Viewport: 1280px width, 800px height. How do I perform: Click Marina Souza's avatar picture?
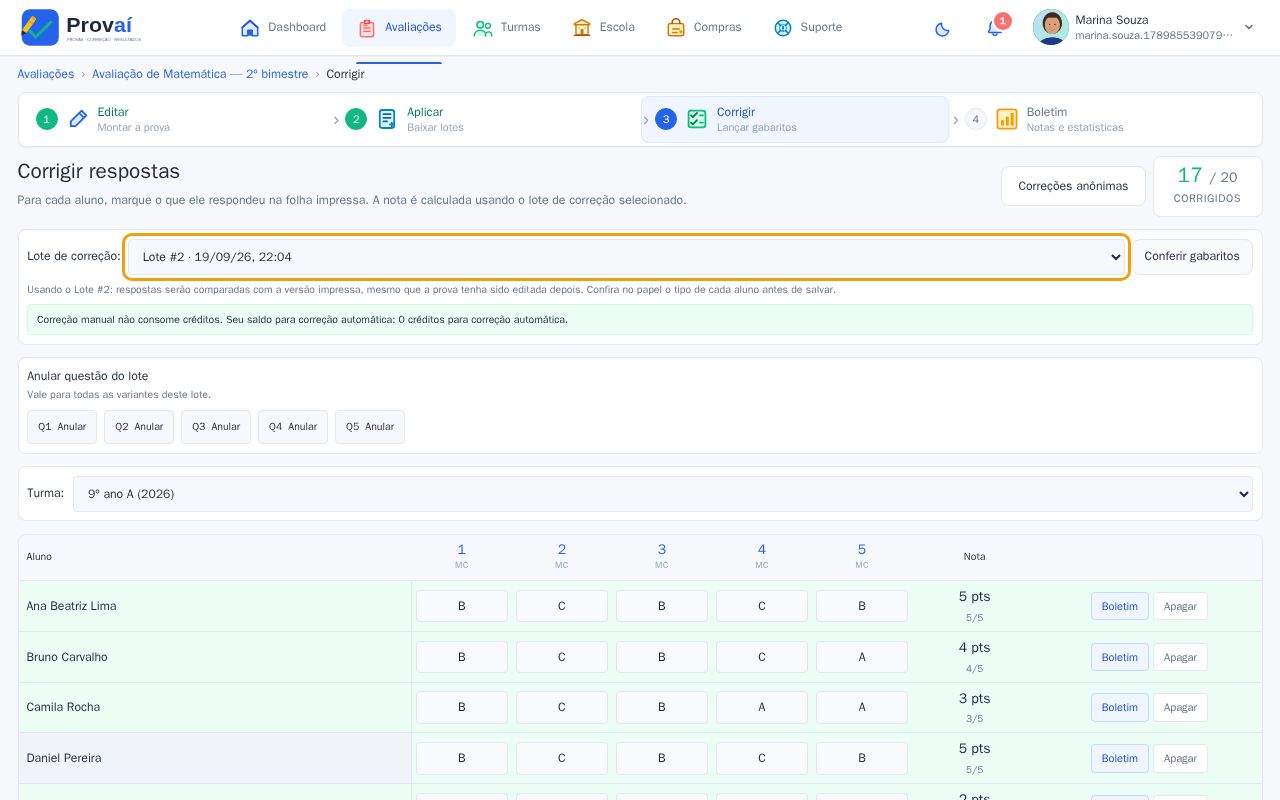point(1051,27)
